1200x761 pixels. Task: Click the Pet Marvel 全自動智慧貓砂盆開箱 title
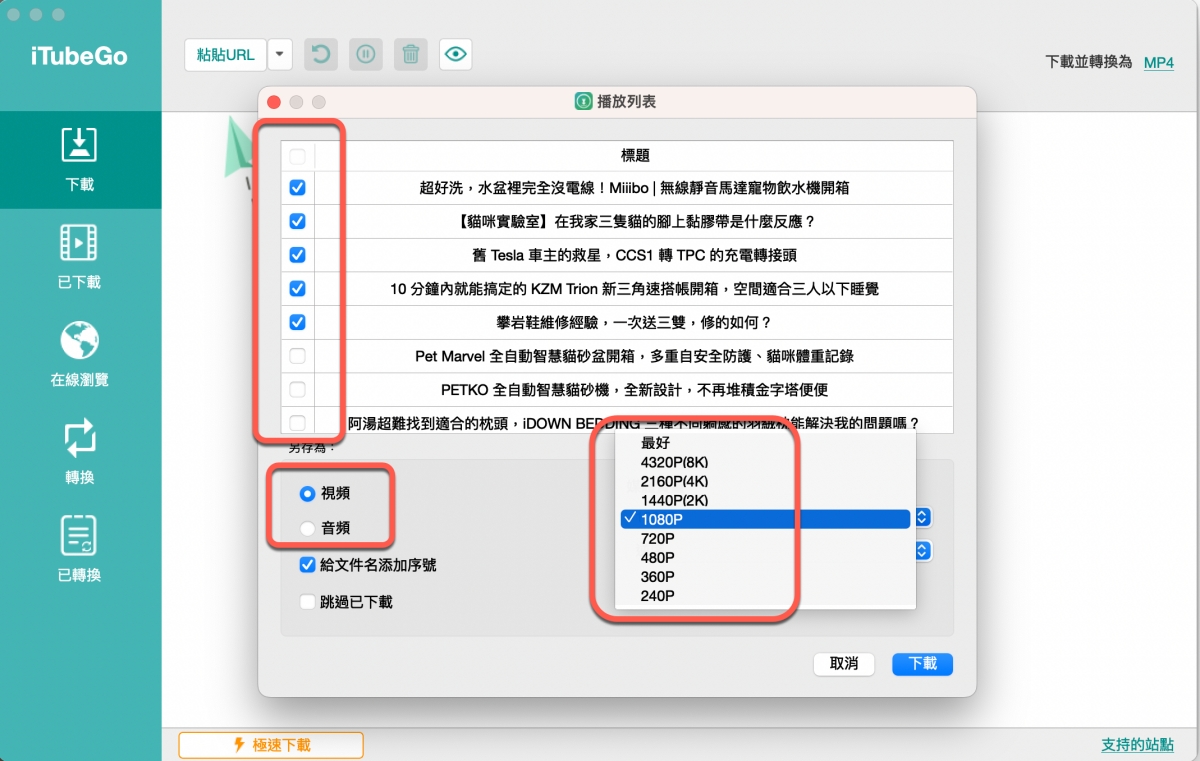coord(635,355)
